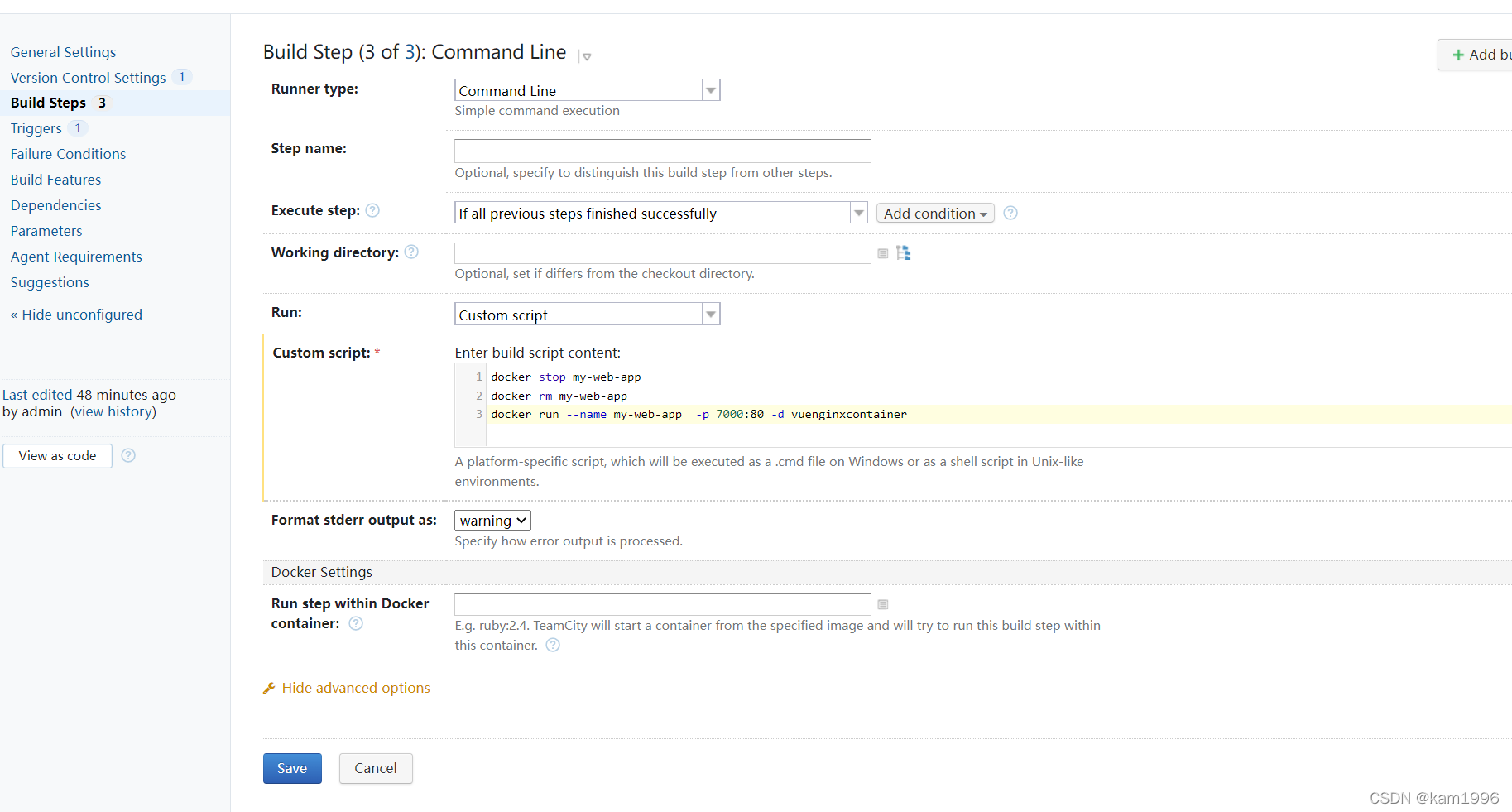The height and width of the screenshot is (812, 1512).
Task: Open help for Run step within Docker container
Action: (x=356, y=623)
